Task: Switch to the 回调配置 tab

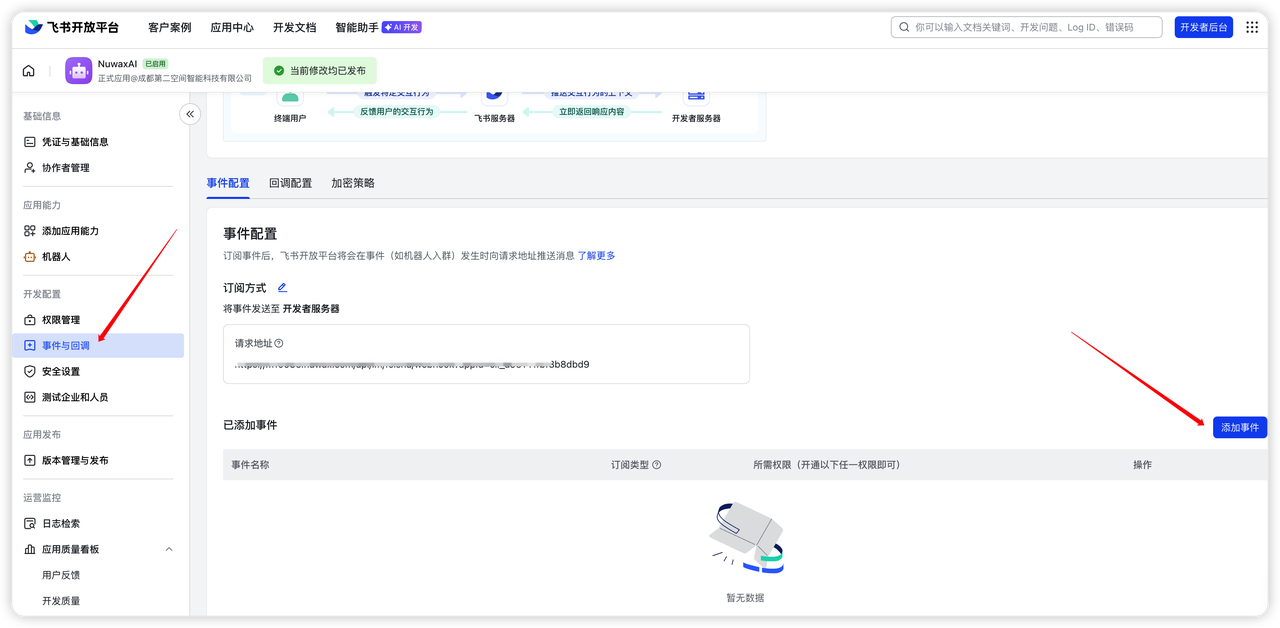Action: [x=290, y=183]
